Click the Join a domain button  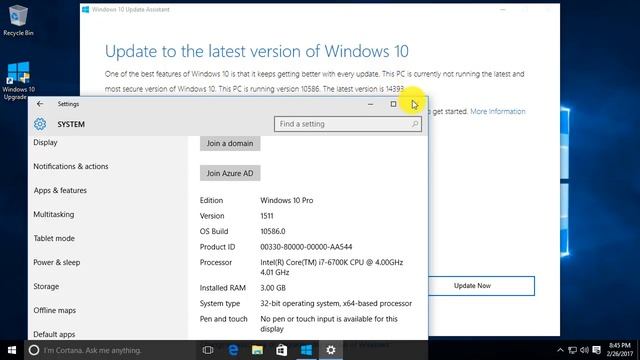(230, 143)
